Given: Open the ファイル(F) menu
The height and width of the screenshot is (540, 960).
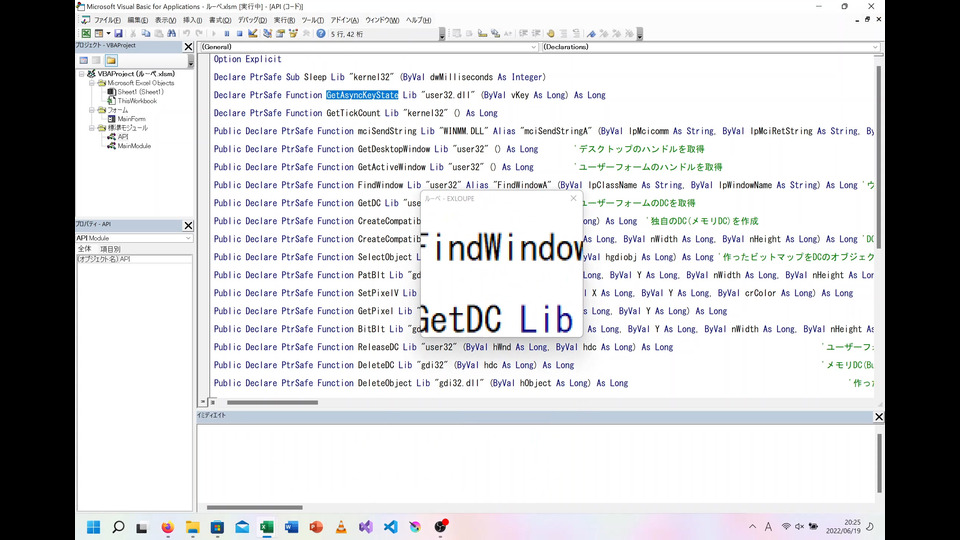Looking at the screenshot, I should tap(107, 20).
